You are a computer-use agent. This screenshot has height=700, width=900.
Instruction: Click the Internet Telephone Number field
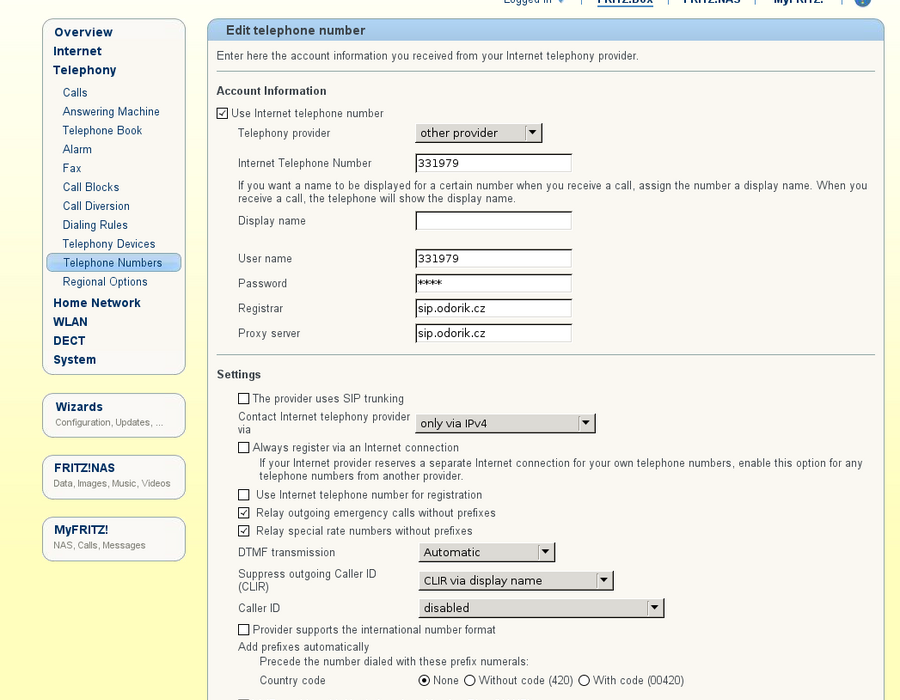point(494,163)
